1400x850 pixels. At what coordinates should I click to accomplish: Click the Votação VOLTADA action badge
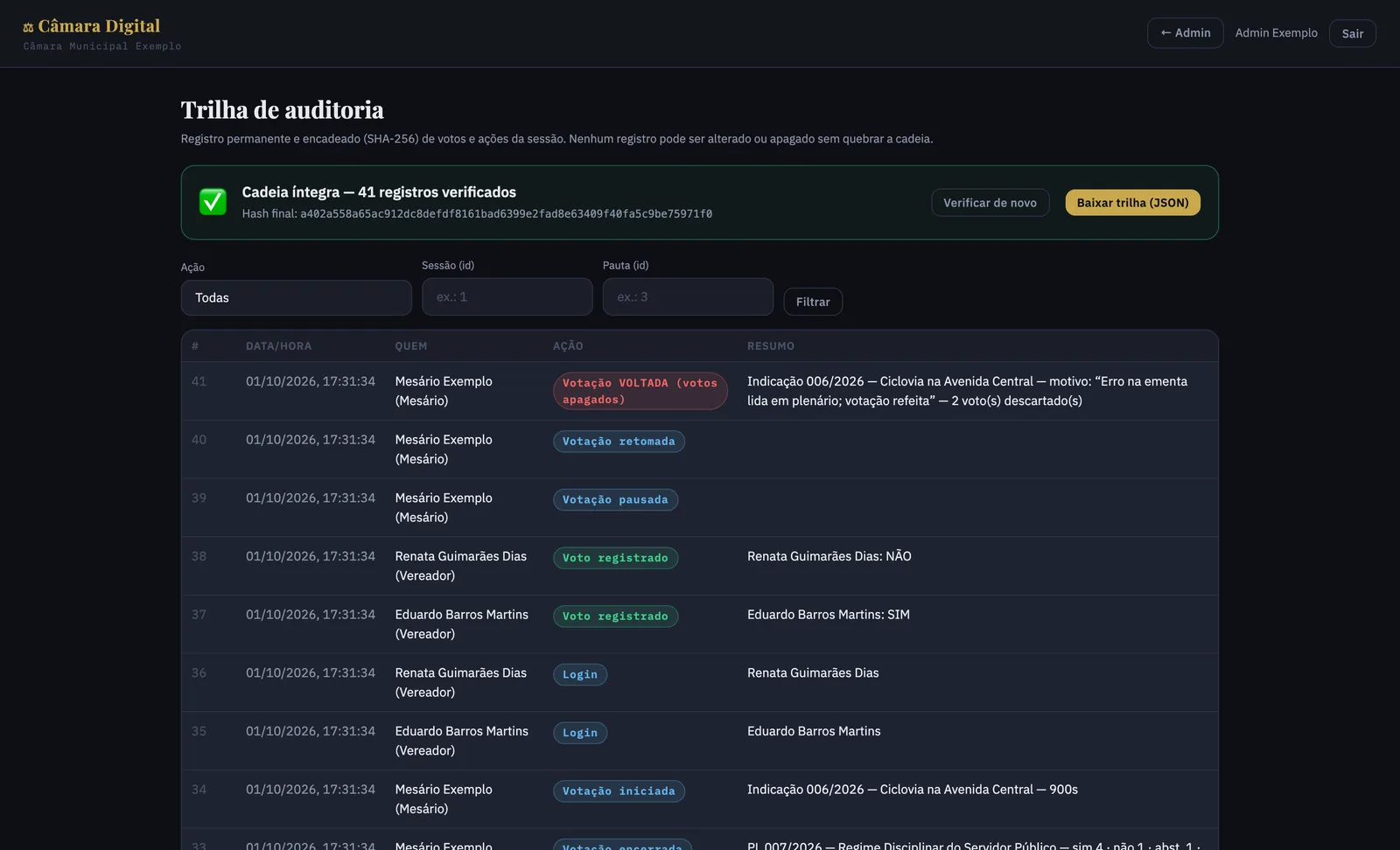click(x=640, y=391)
